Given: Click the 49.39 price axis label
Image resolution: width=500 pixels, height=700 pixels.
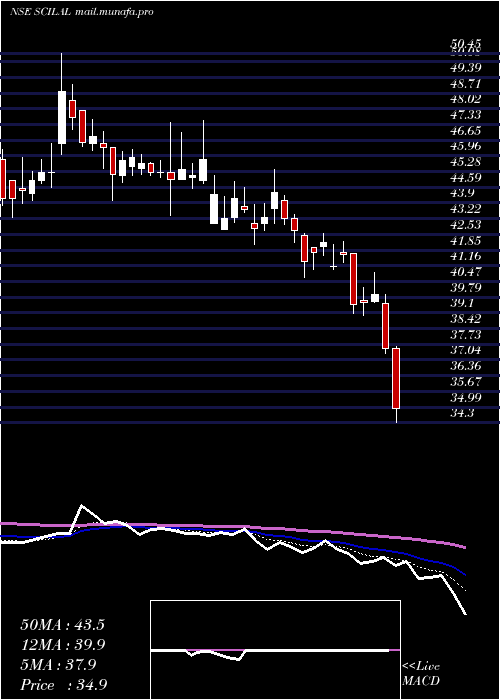Looking at the screenshot, I should [466, 67].
